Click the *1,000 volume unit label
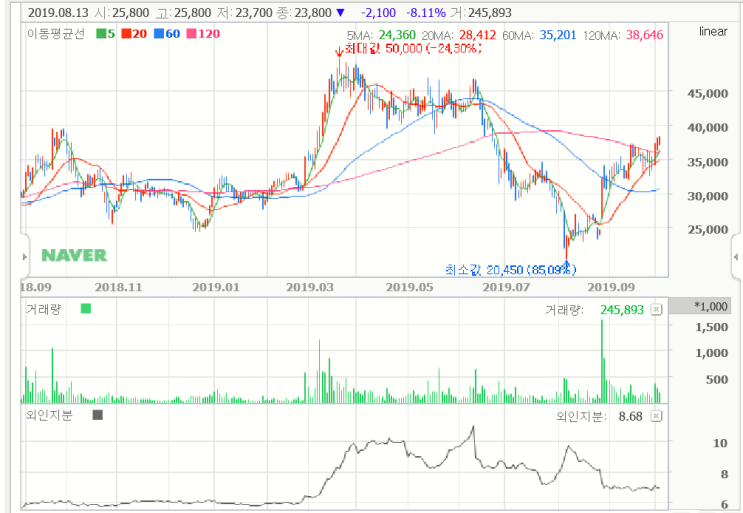The image size is (743, 513). click(711, 306)
